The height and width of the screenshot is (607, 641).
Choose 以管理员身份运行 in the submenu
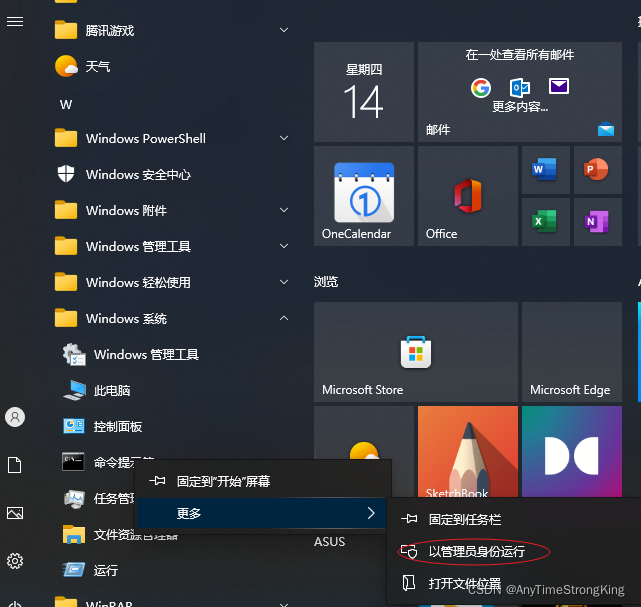coord(514,551)
